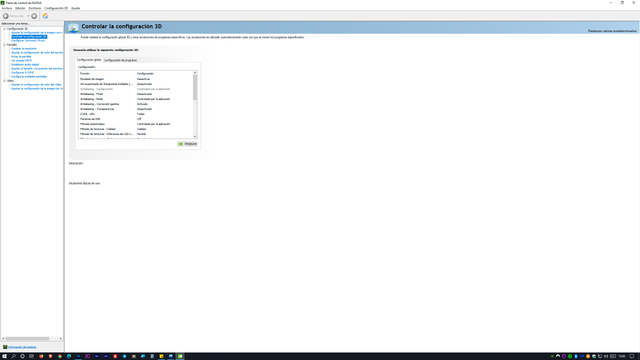Collapse the Pantalla tree node

pyautogui.click(x=4, y=45)
